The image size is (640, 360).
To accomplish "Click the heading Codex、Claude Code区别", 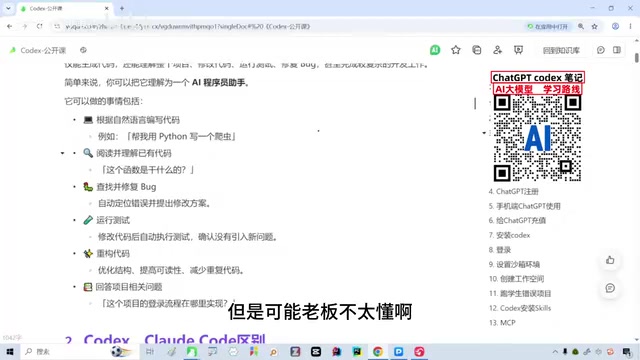I will pyautogui.click(x=174, y=339).
